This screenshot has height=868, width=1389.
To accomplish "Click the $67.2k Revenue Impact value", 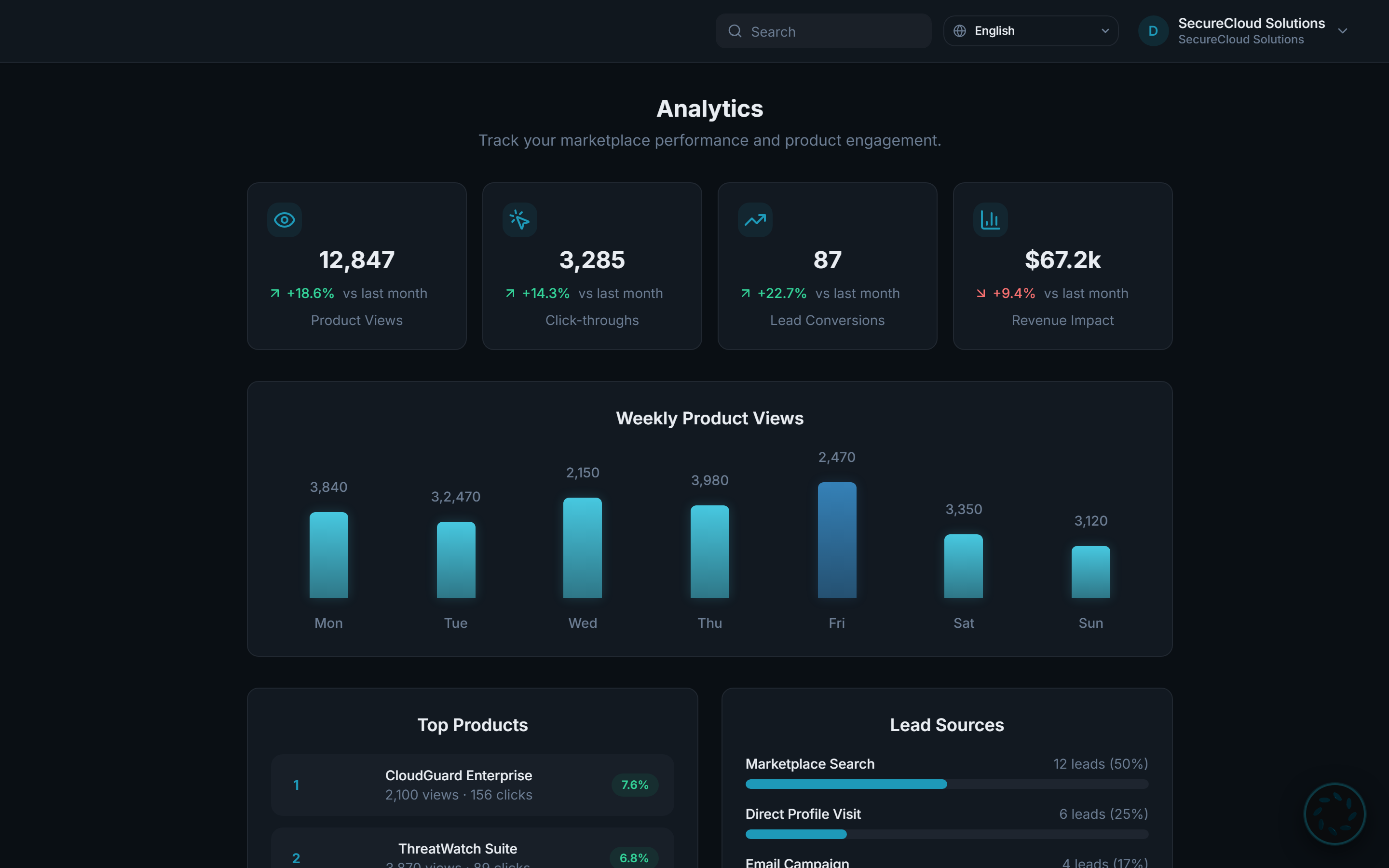I will tap(1063, 260).
